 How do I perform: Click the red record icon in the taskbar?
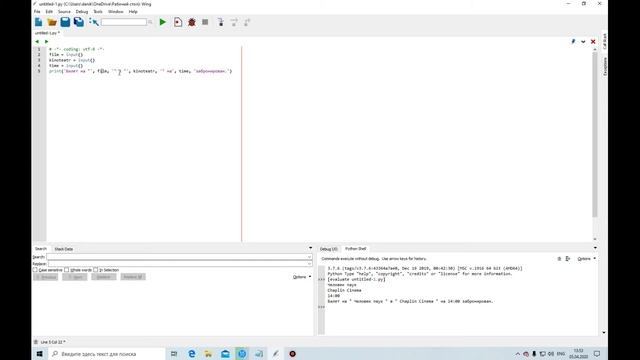coord(293,354)
